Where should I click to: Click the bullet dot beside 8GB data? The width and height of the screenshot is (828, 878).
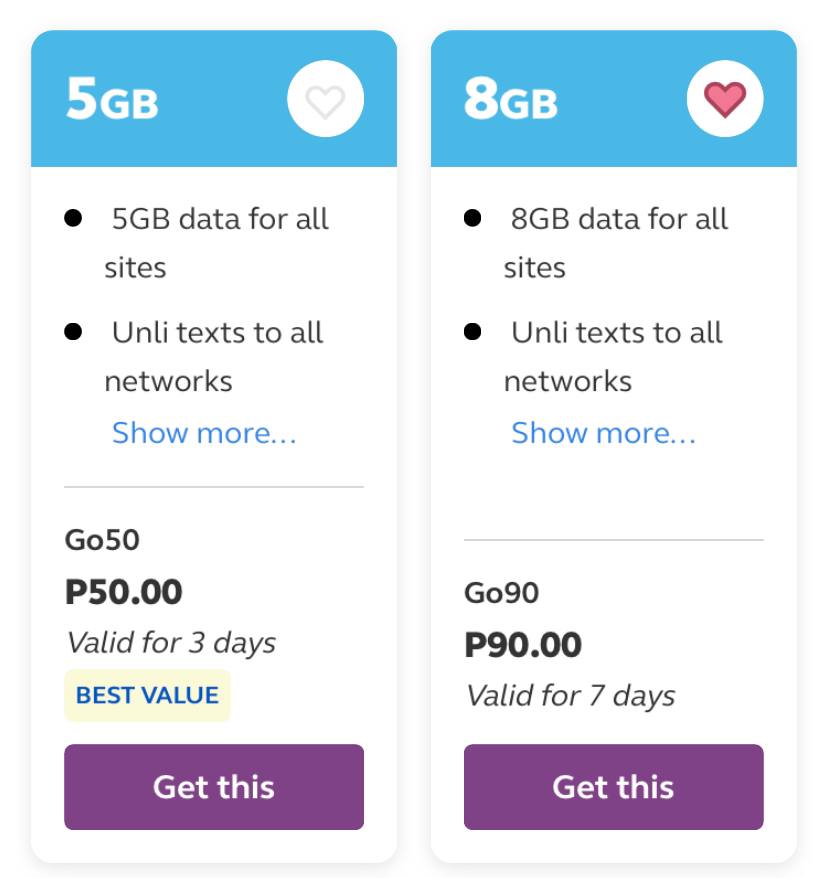pyautogui.click(x=473, y=218)
